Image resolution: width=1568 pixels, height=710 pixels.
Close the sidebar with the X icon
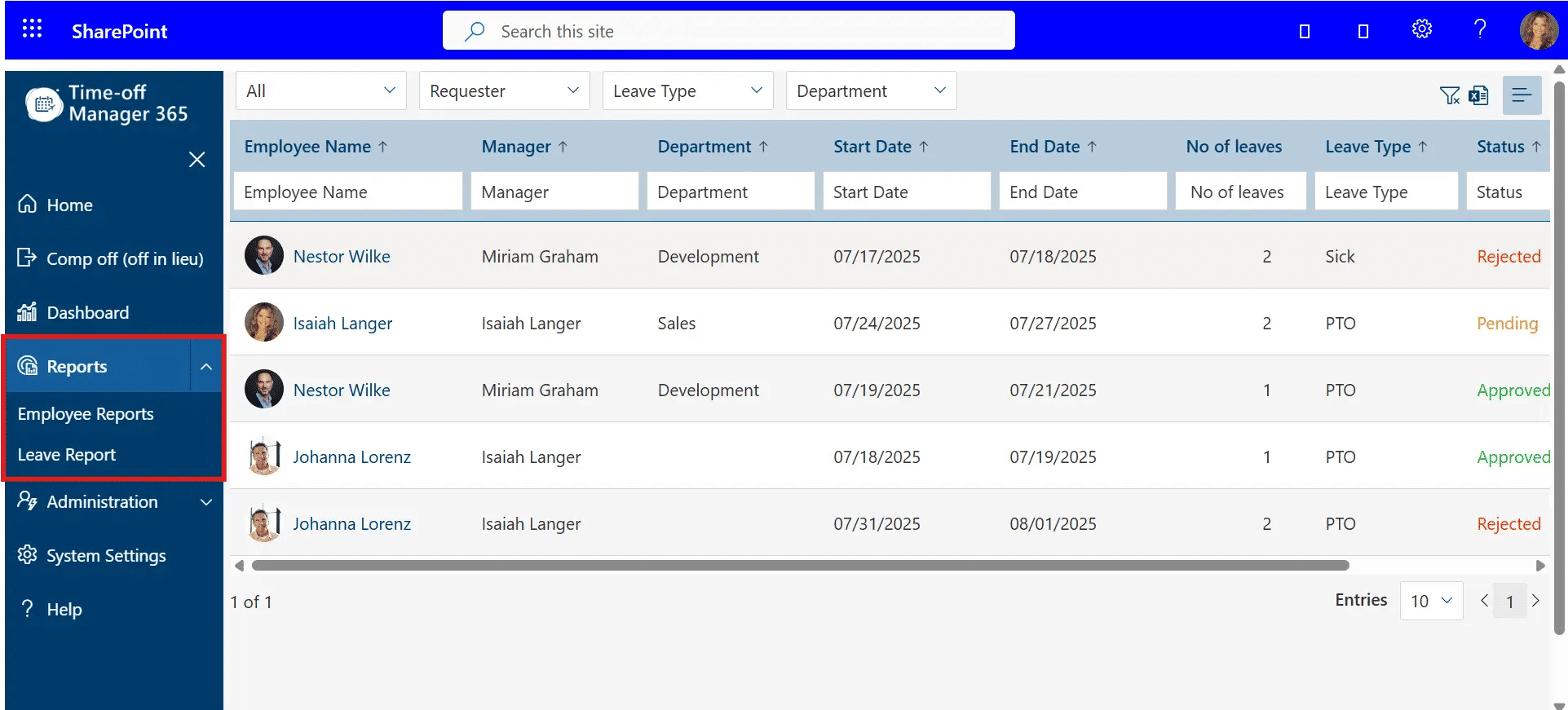coord(197,159)
